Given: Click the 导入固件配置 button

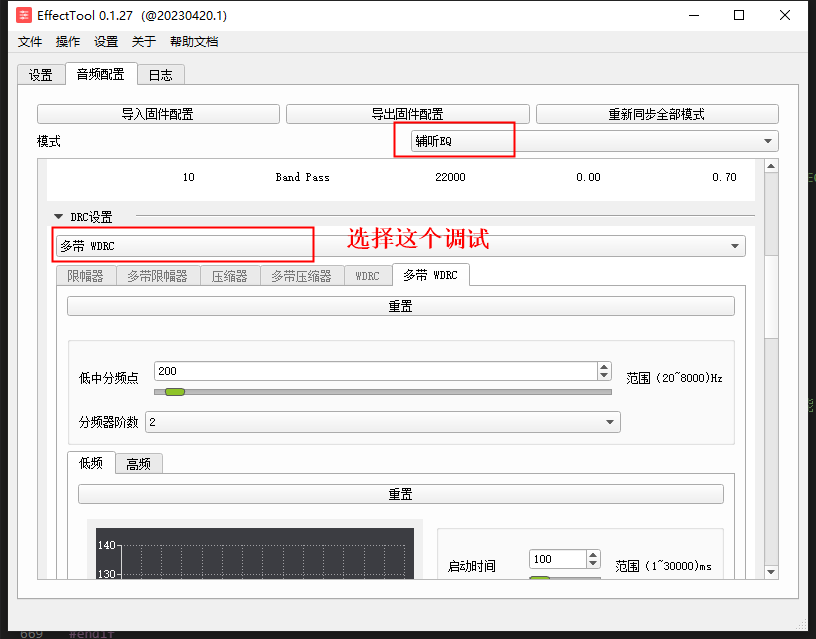Looking at the screenshot, I should coord(158,114).
